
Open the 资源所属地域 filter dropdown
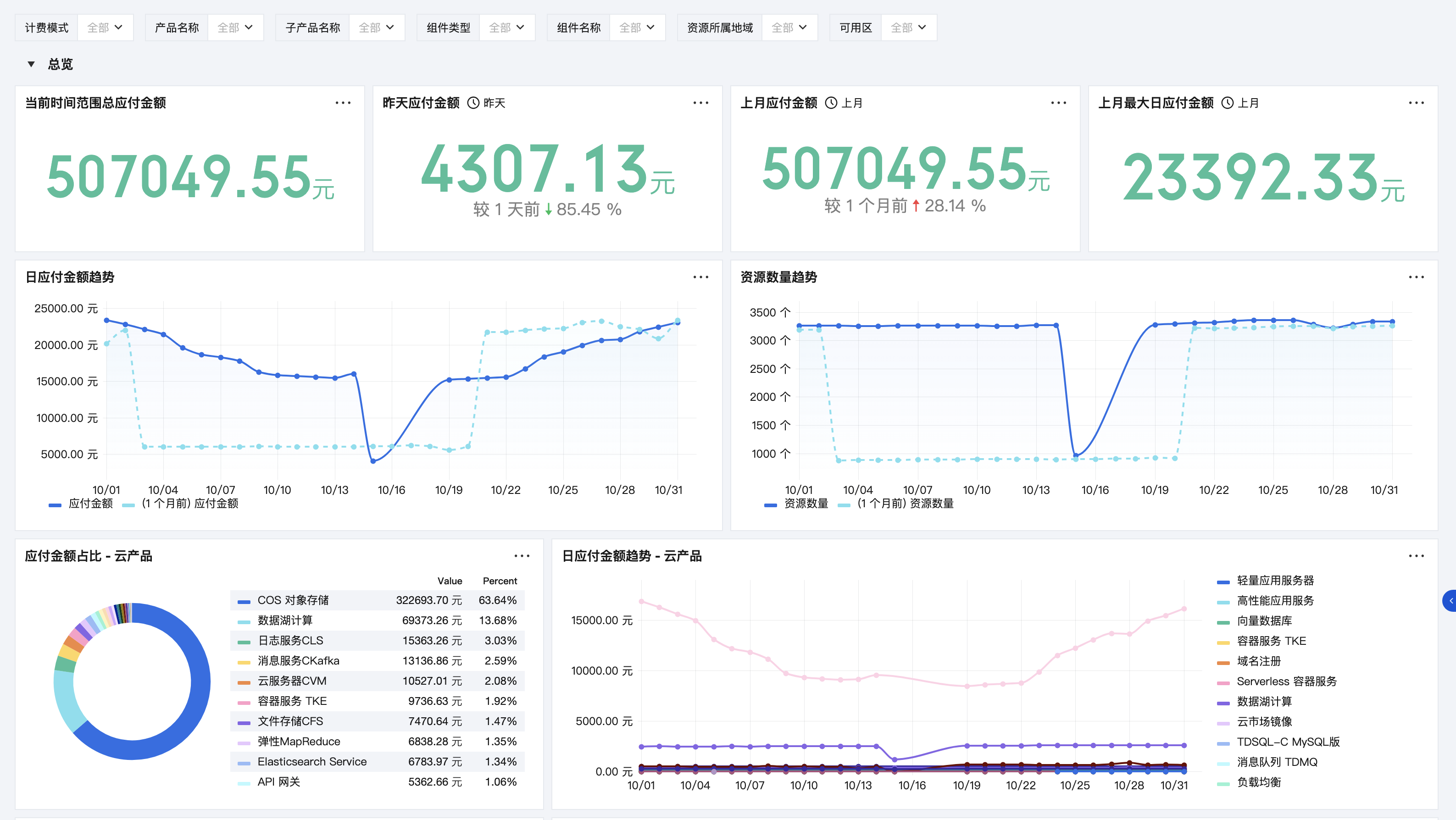(x=789, y=28)
